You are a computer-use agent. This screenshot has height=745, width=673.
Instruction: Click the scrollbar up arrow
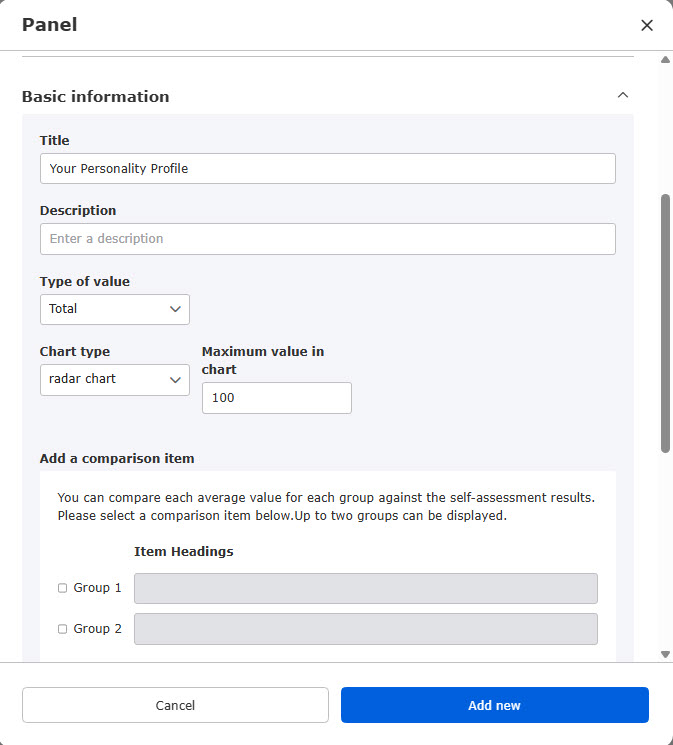[666, 60]
